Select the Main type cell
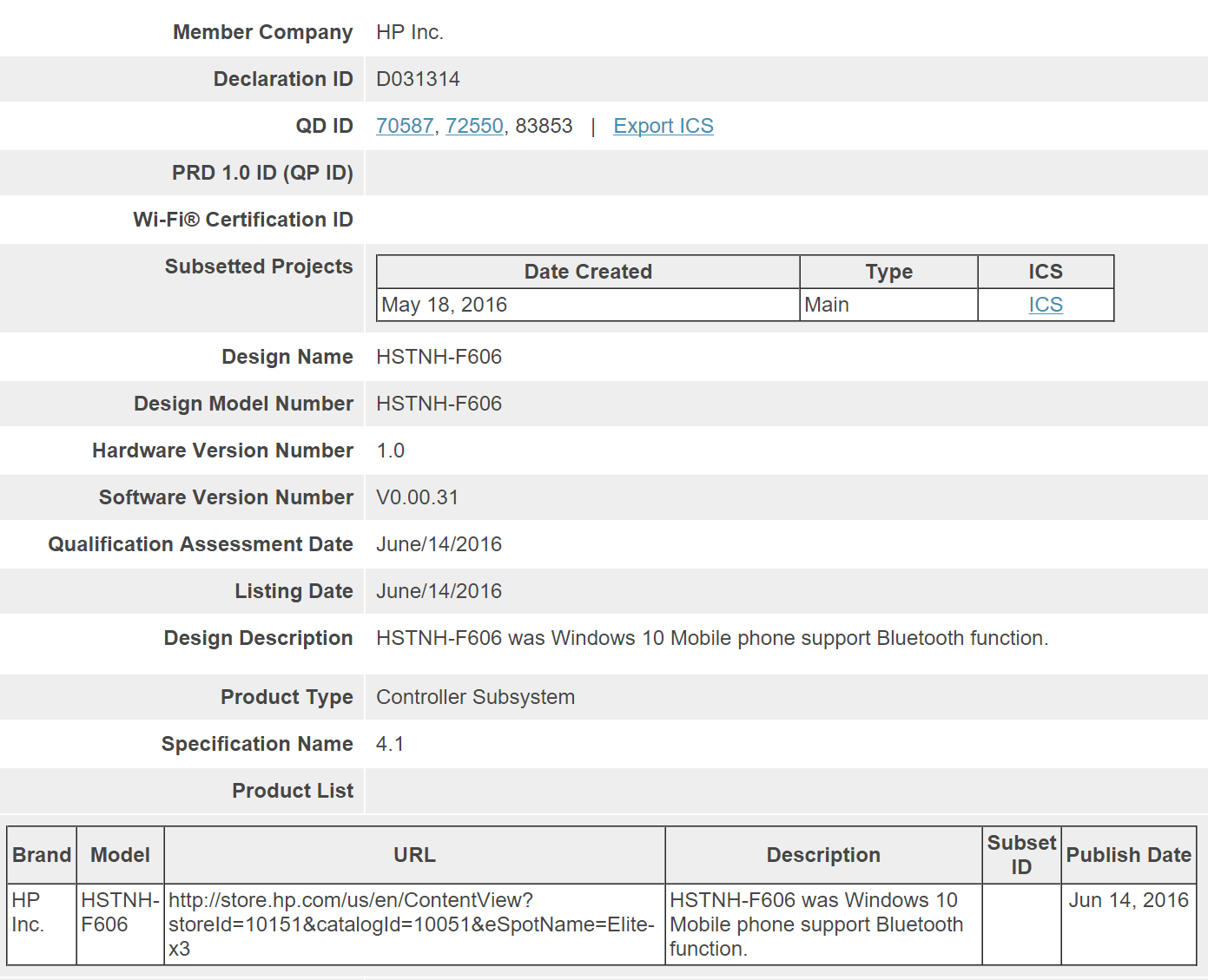Viewport: 1208px width, 980px height. click(888, 305)
